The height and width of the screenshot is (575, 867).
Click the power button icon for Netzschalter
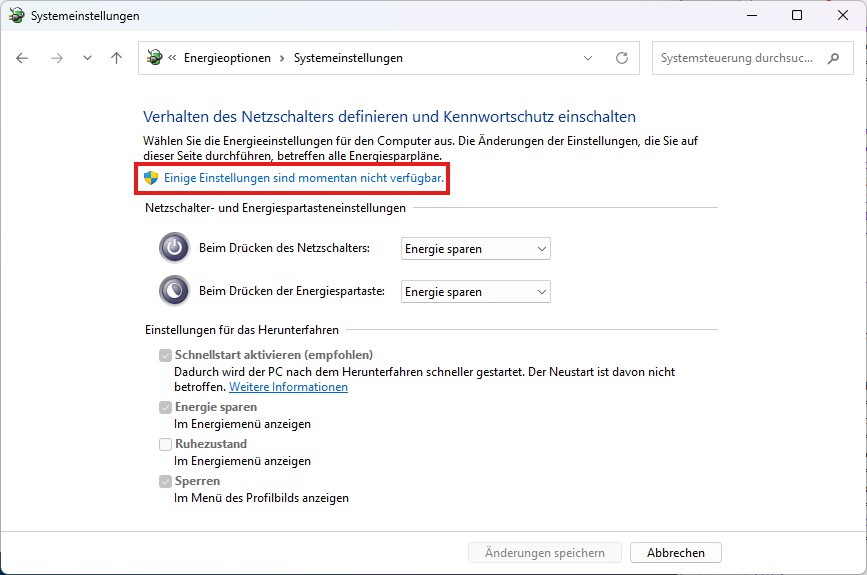point(174,248)
